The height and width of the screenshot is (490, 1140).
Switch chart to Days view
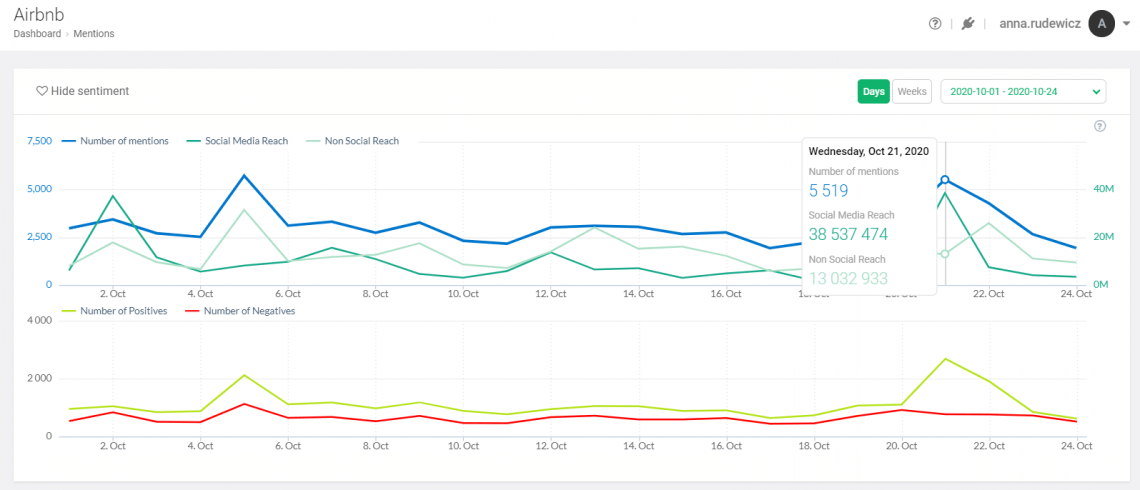pyautogui.click(x=874, y=91)
